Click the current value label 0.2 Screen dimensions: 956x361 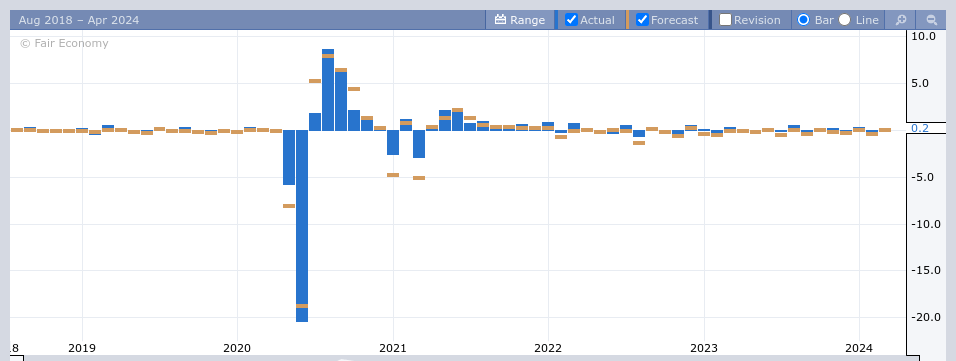[x=919, y=128]
